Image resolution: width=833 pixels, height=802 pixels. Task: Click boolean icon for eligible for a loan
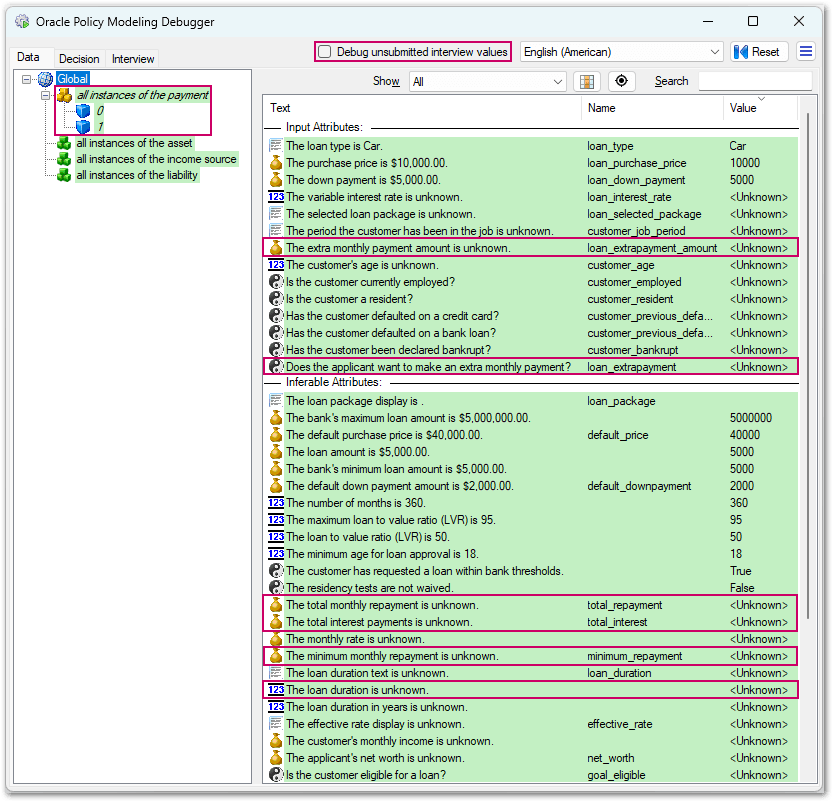coord(276,774)
